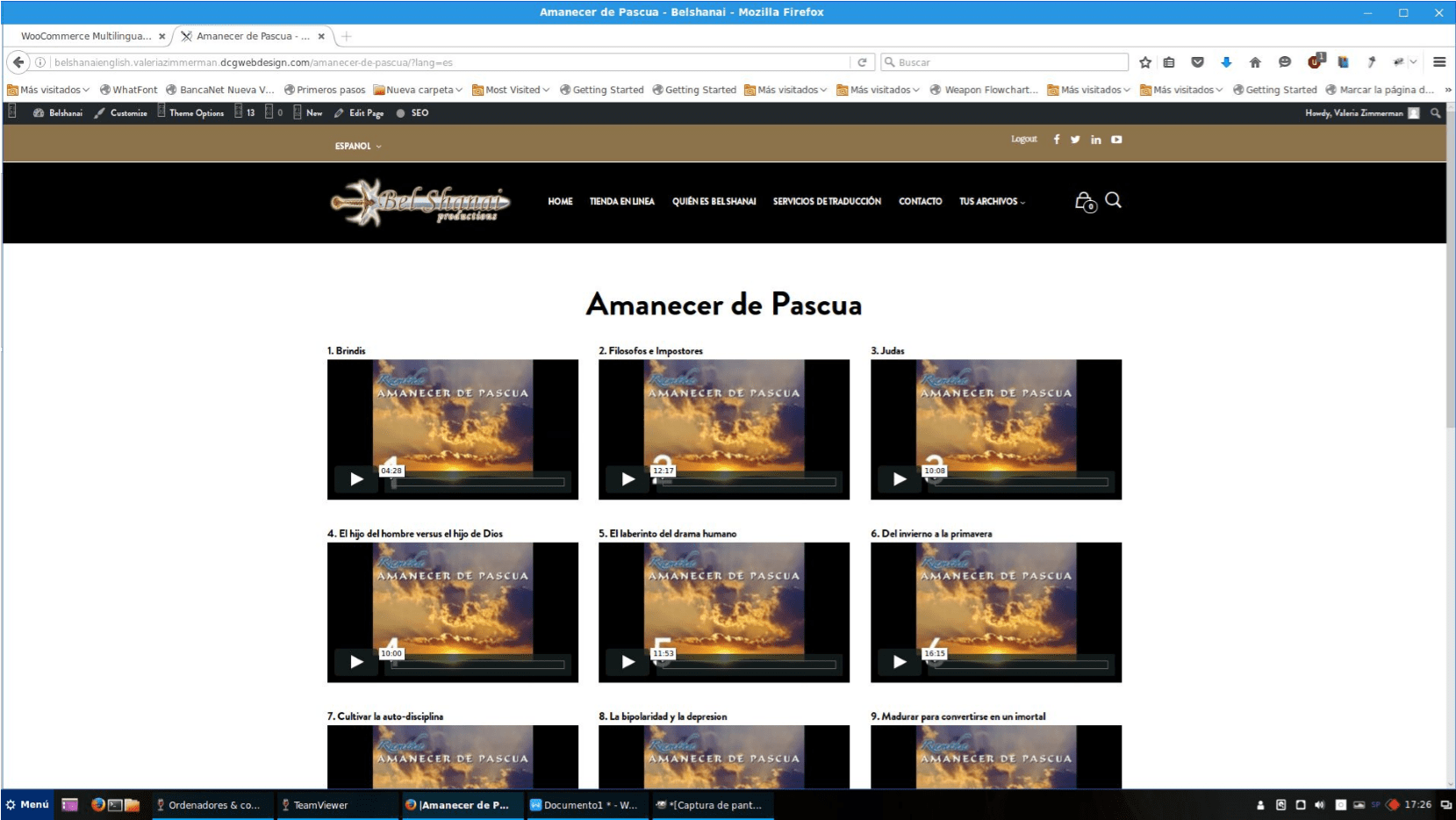
Task: Play video 4. El hijo del hombre
Action: tap(356, 662)
